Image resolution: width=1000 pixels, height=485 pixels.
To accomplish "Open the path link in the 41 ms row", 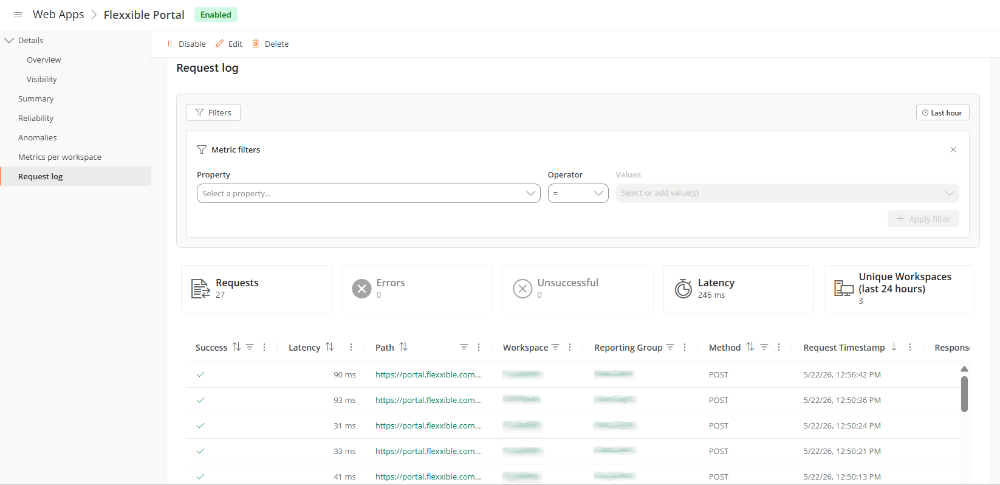I will point(428,477).
